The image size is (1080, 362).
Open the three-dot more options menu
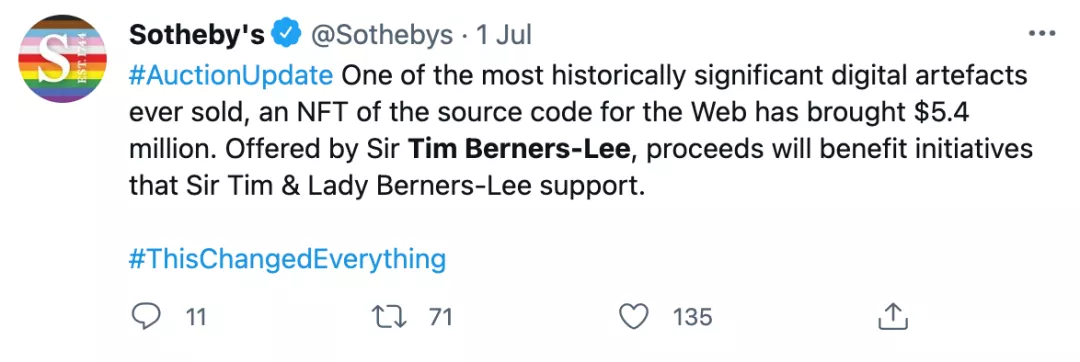point(1041,34)
